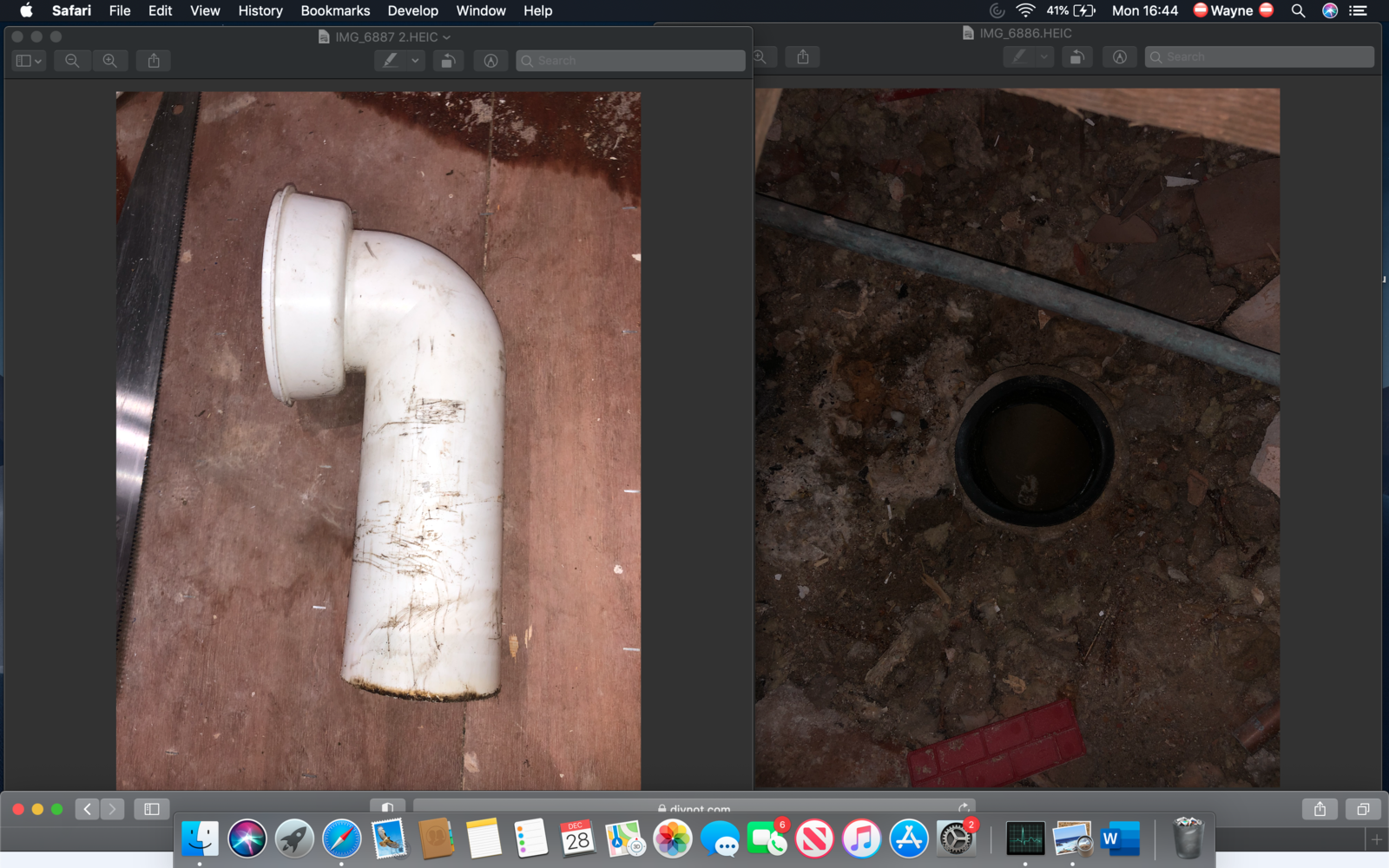
Task: Click share button in IMG_6887 2.HEIC window
Action: [x=154, y=61]
